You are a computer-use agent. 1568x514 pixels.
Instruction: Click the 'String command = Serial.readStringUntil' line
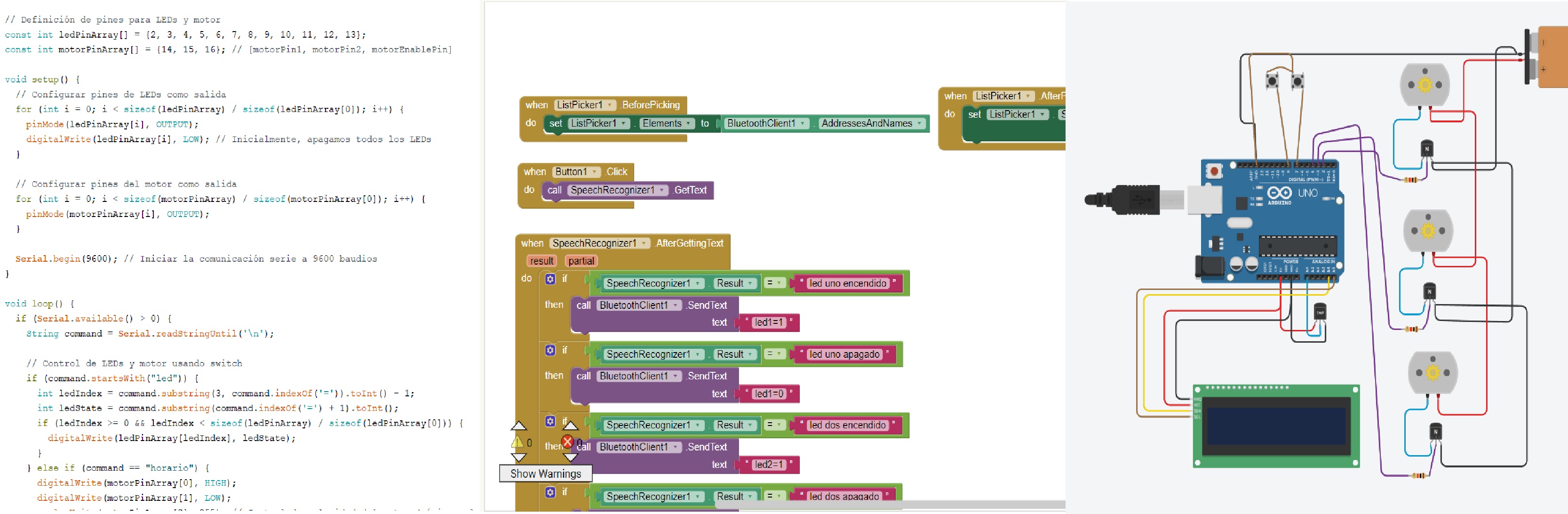pyautogui.click(x=151, y=334)
